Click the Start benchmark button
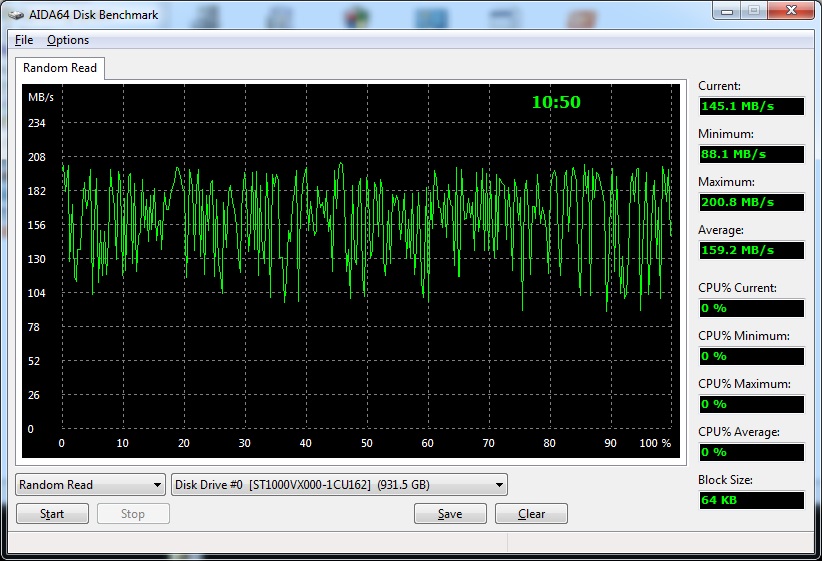Viewport: 822px width, 561px height. (52, 514)
